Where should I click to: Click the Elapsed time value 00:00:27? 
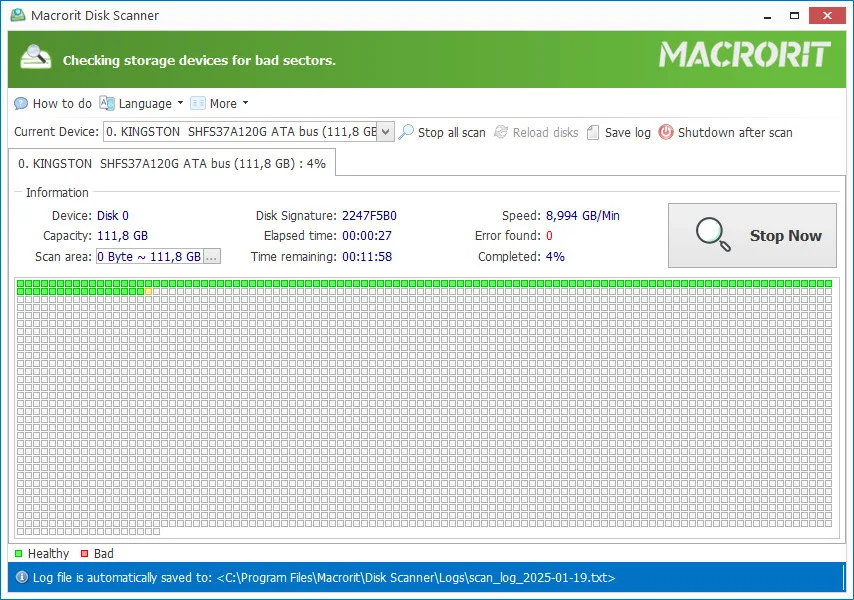pos(367,236)
